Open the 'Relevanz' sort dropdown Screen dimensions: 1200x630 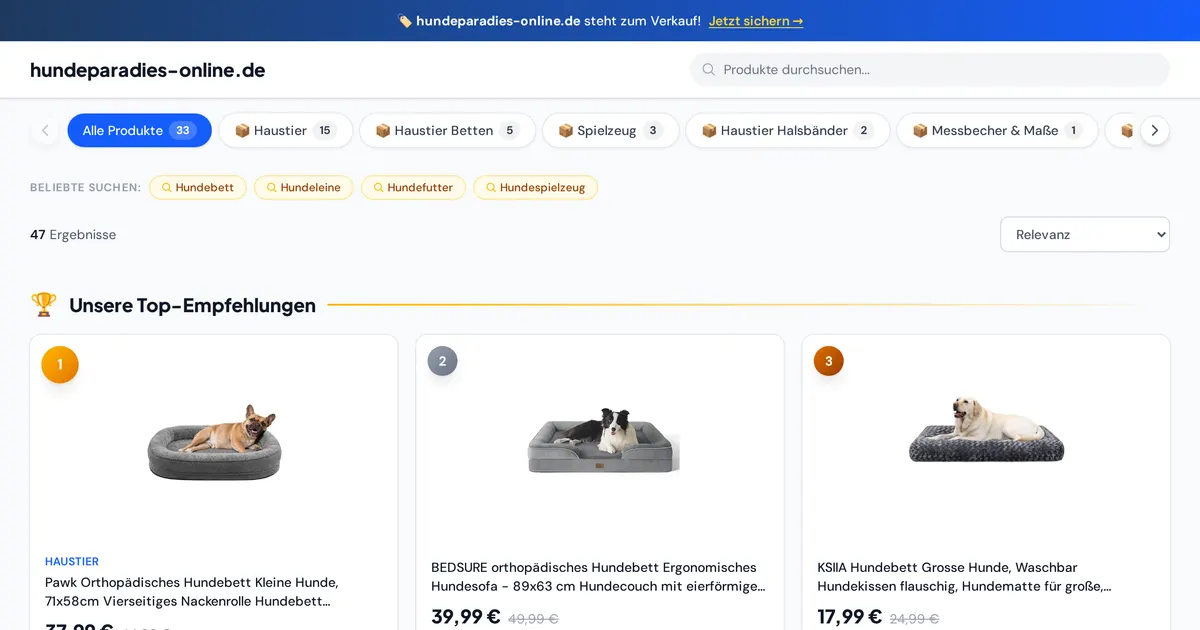click(1085, 234)
